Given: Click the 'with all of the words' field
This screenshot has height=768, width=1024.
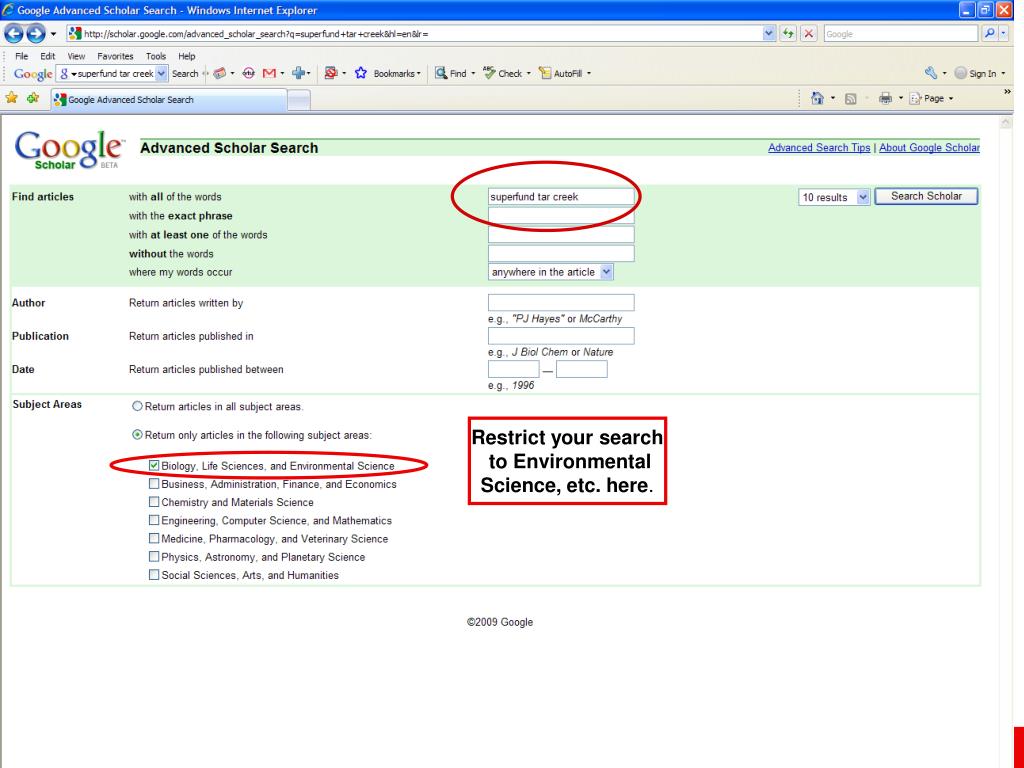Looking at the screenshot, I should (x=561, y=197).
